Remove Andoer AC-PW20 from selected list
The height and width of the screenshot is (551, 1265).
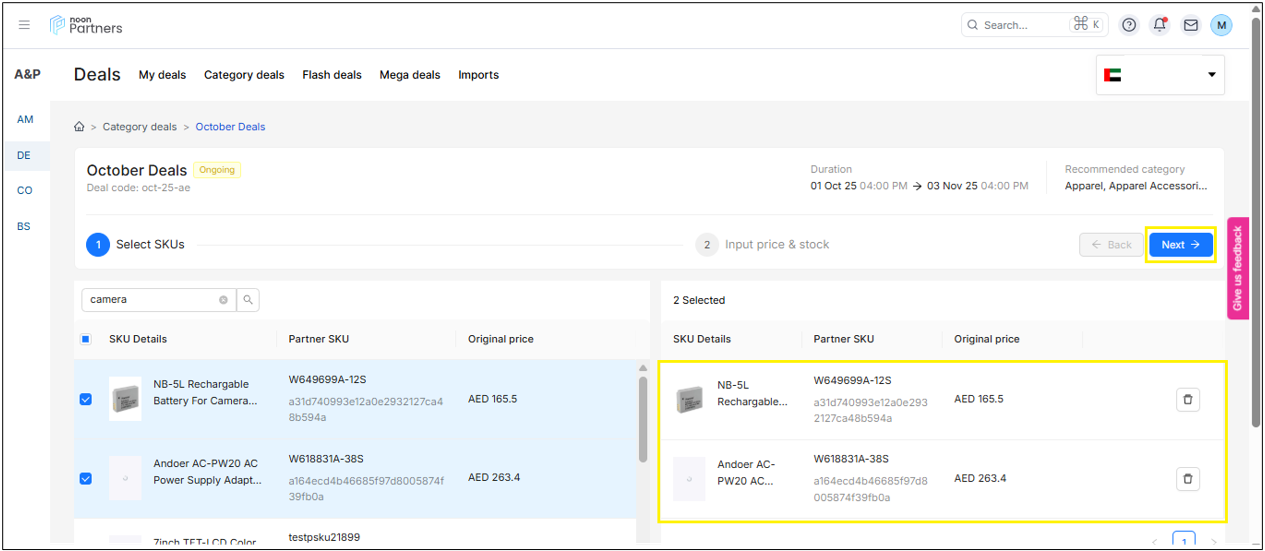click(1187, 479)
